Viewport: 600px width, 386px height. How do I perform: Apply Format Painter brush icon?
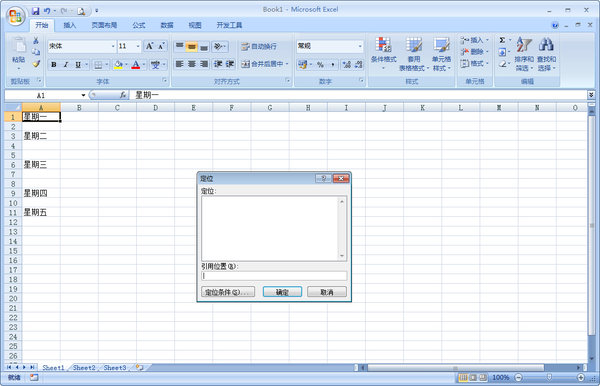(x=36, y=64)
